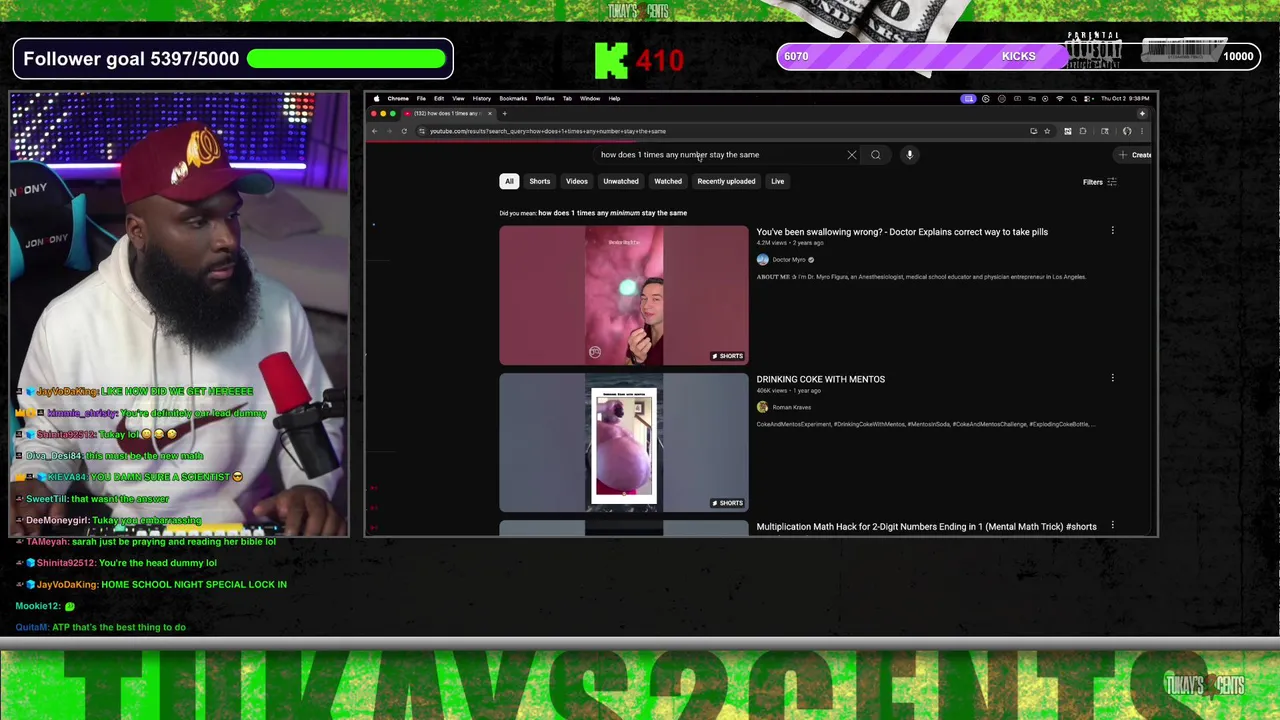Bookmark this page with the star icon
The width and height of the screenshot is (1280, 720).
tap(1047, 131)
